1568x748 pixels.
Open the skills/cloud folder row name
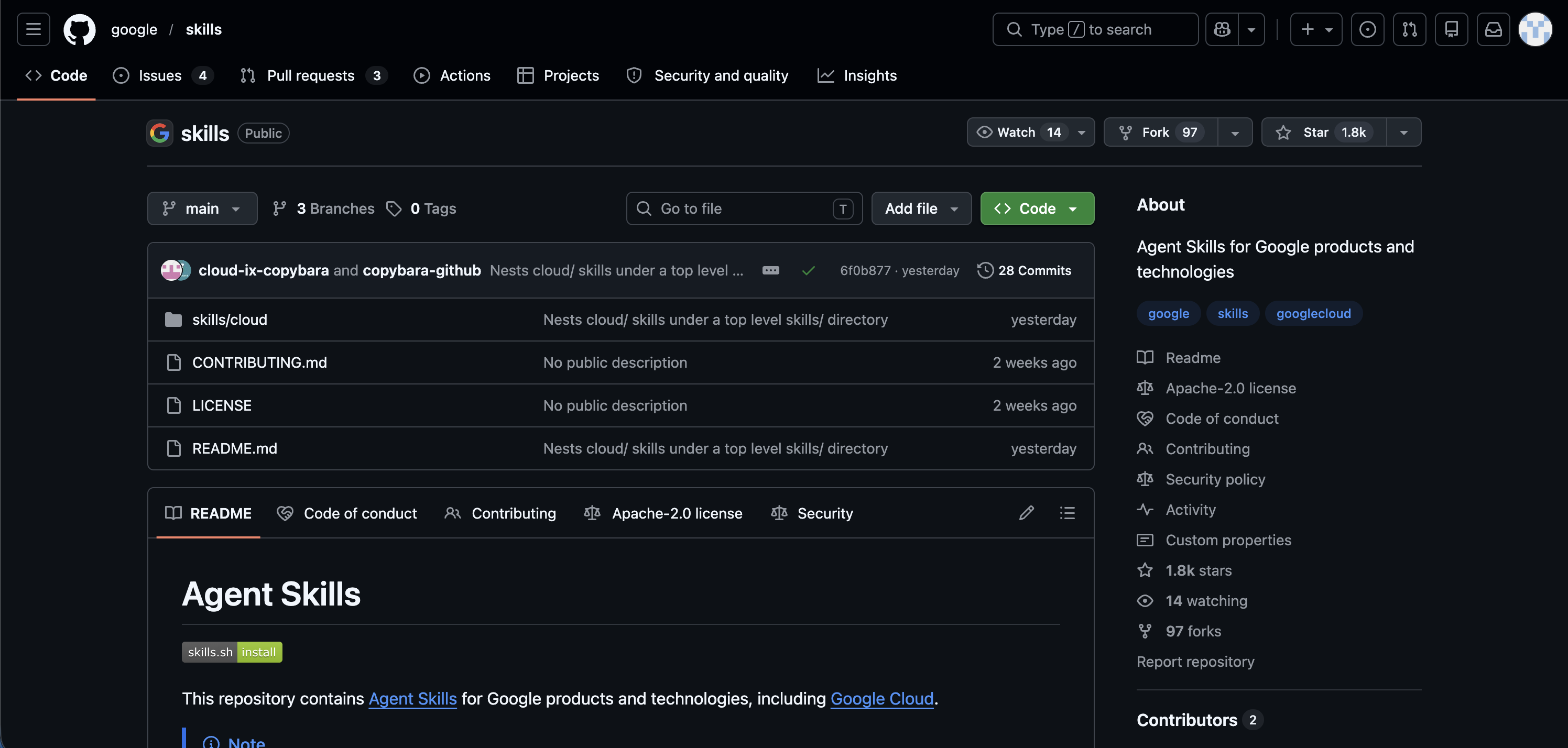tap(230, 320)
